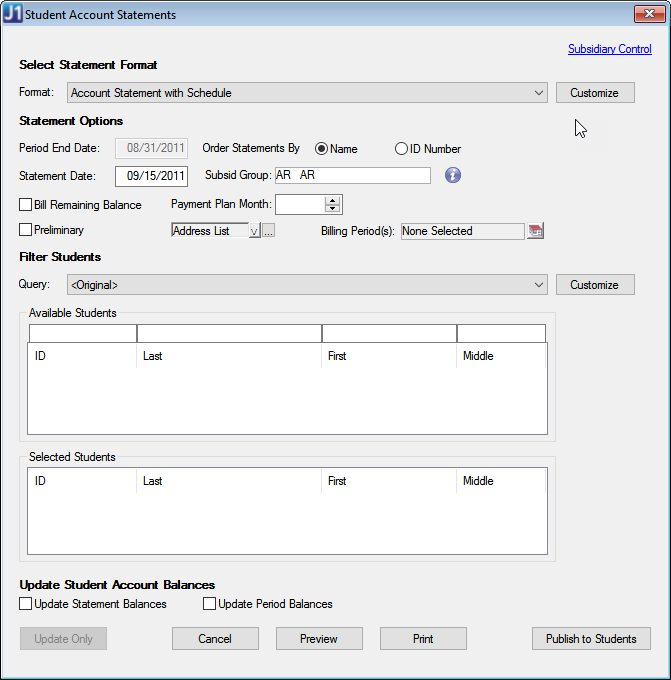Open the statement Format dropdown
The image size is (671, 680).
coord(539,93)
